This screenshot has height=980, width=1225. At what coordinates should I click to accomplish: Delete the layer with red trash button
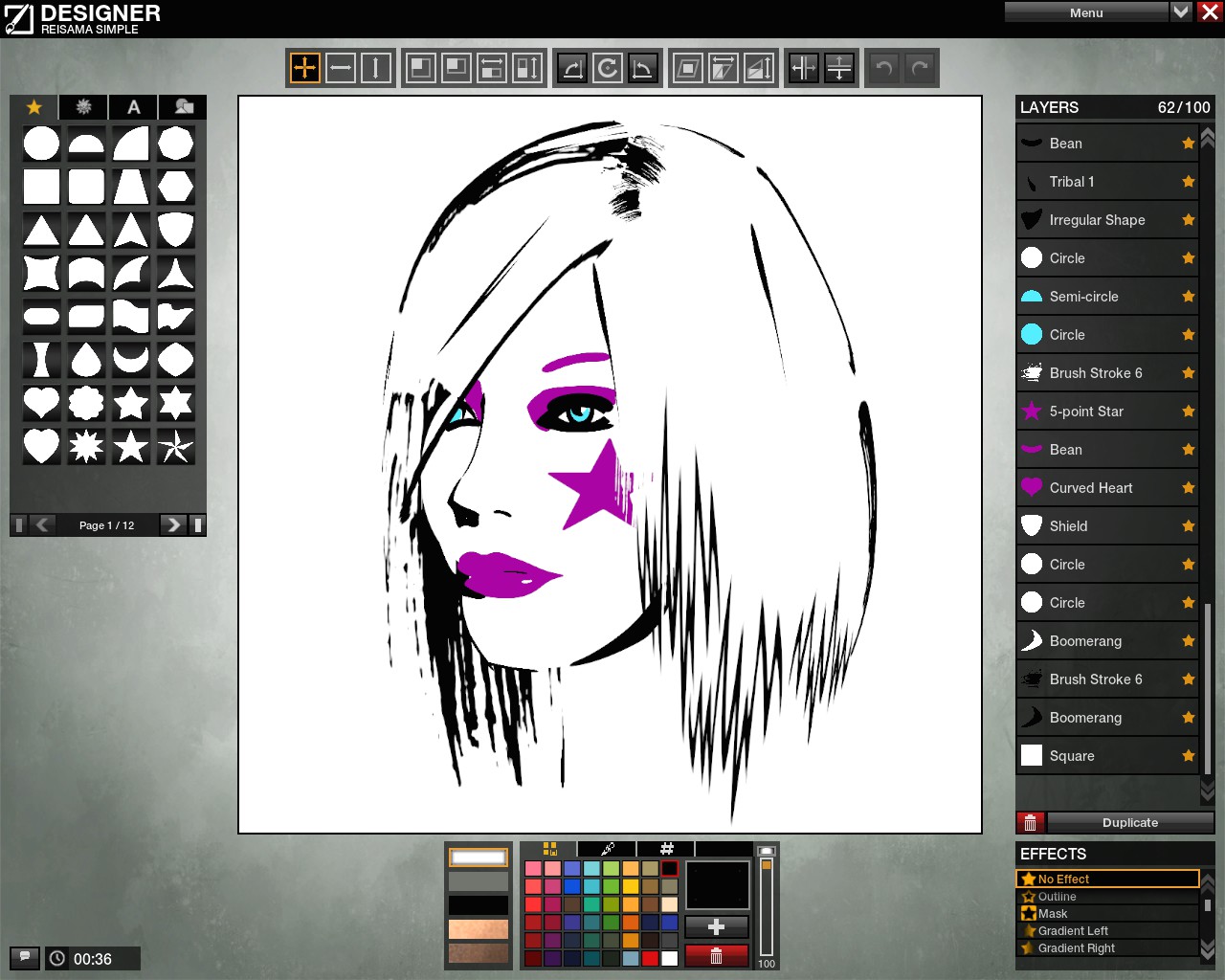[x=1030, y=823]
